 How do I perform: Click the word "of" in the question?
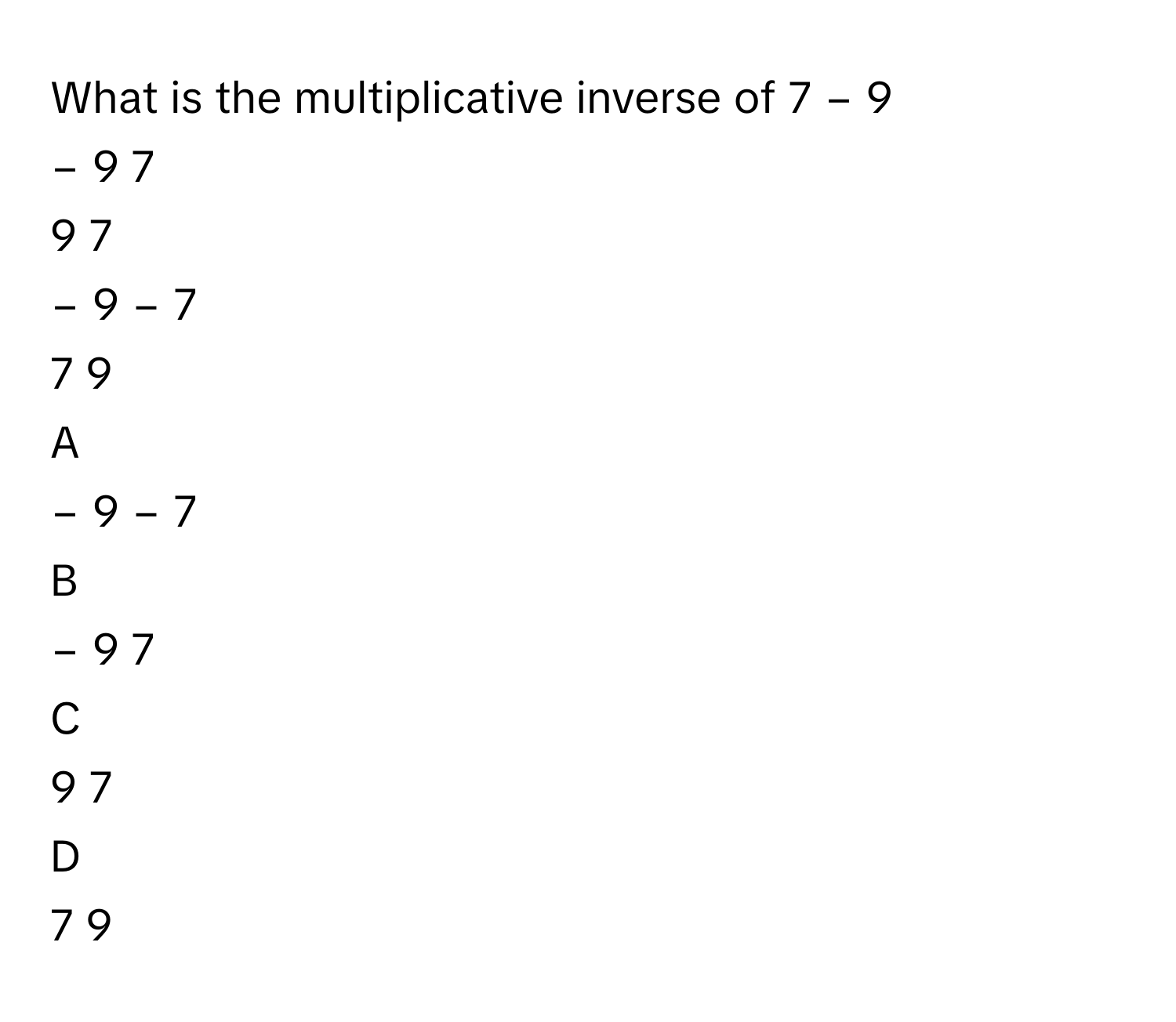[x=752, y=99]
